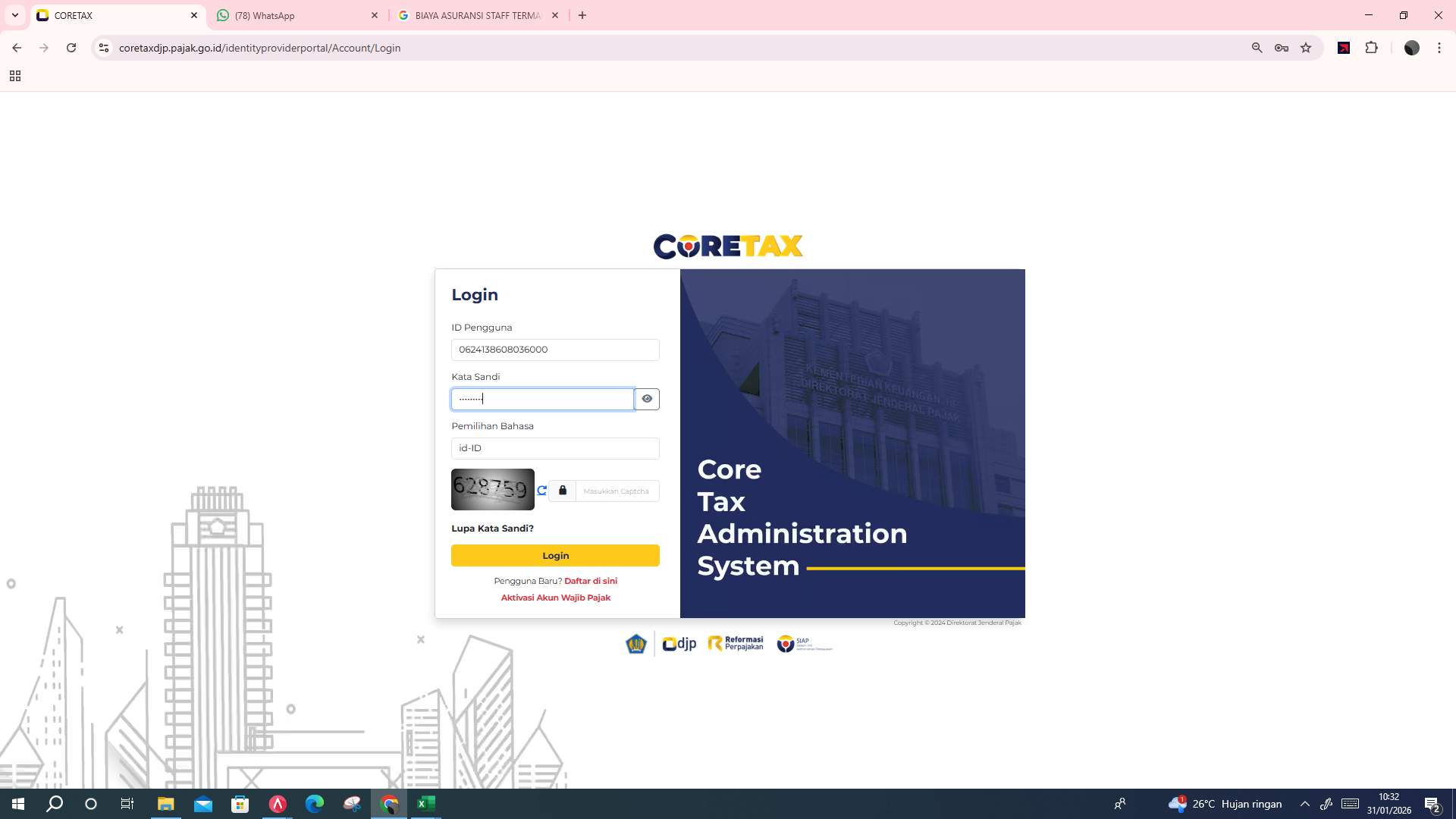This screenshot has width=1456, height=819.
Task: Expand hidden icons in system tray
Action: [x=1304, y=804]
